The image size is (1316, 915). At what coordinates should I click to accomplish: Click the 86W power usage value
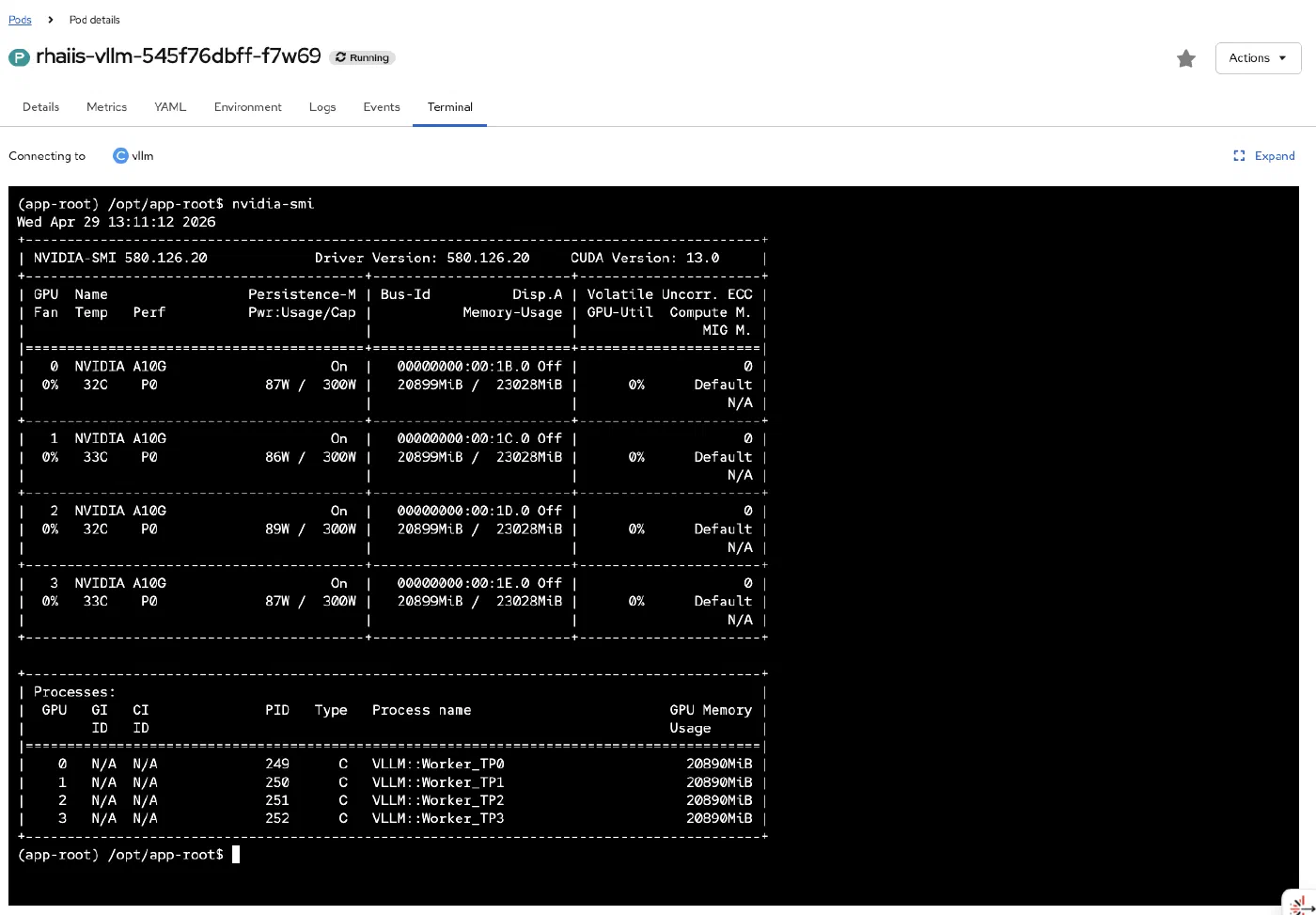click(277, 457)
